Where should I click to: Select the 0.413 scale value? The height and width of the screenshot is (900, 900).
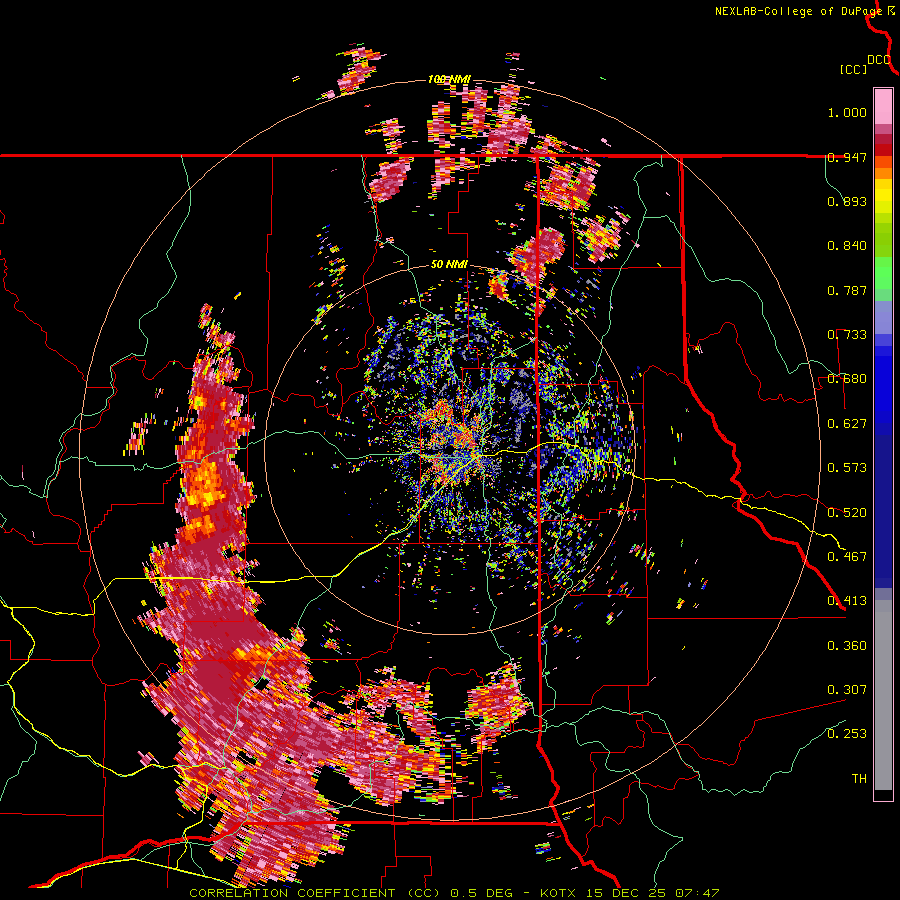(847, 601)
